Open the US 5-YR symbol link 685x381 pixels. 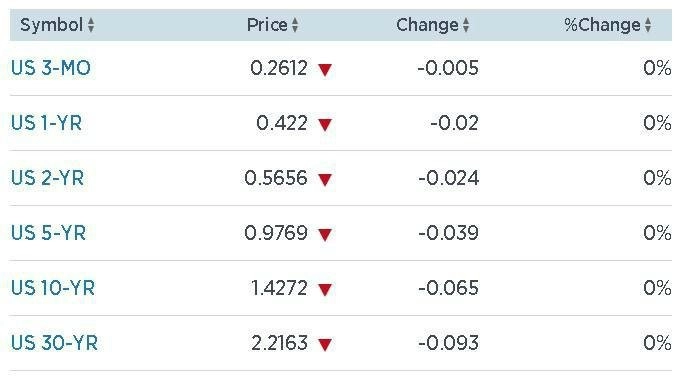pos(48,233)
